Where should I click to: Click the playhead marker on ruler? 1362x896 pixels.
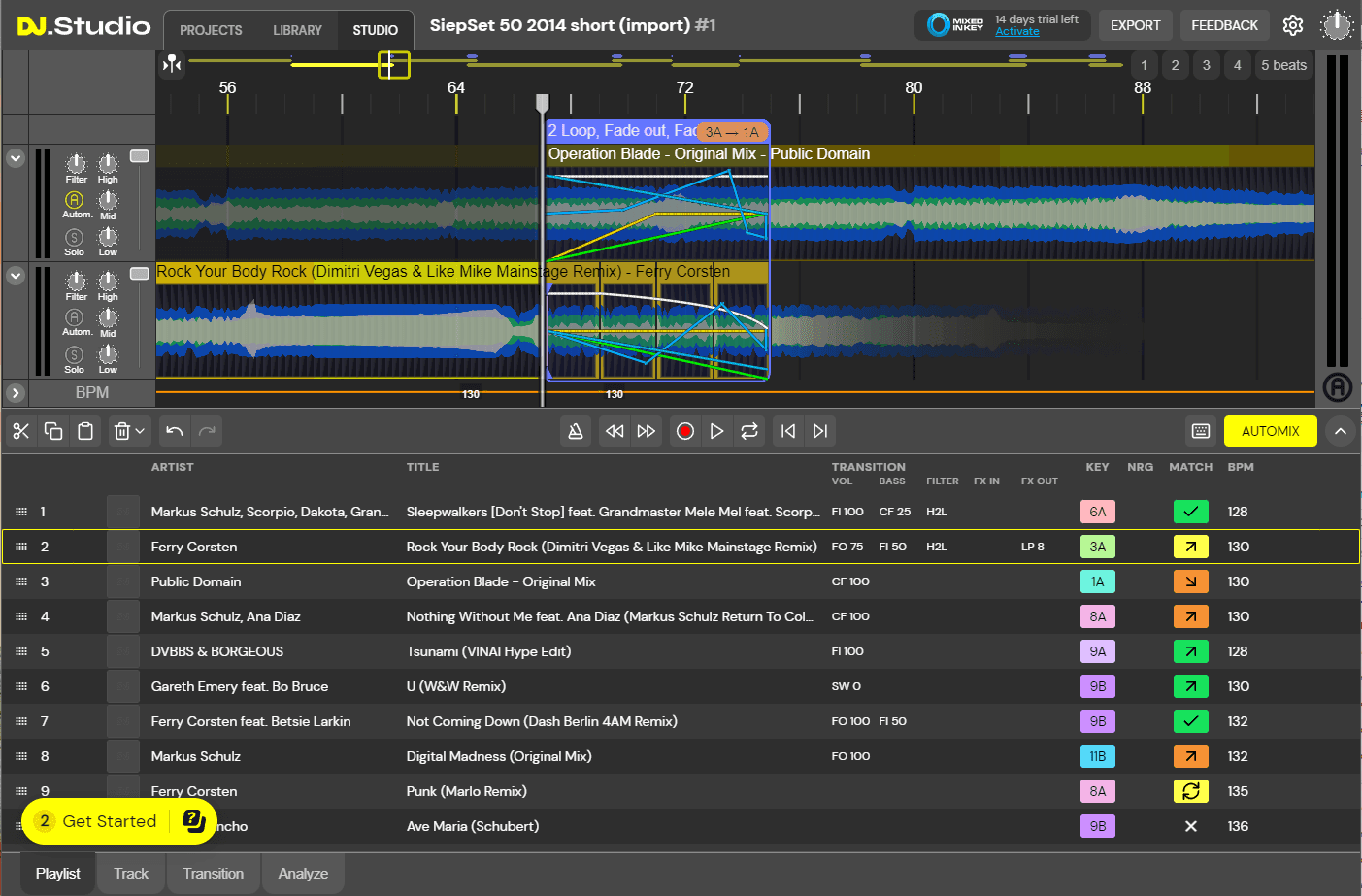click(x=543, y=103)
